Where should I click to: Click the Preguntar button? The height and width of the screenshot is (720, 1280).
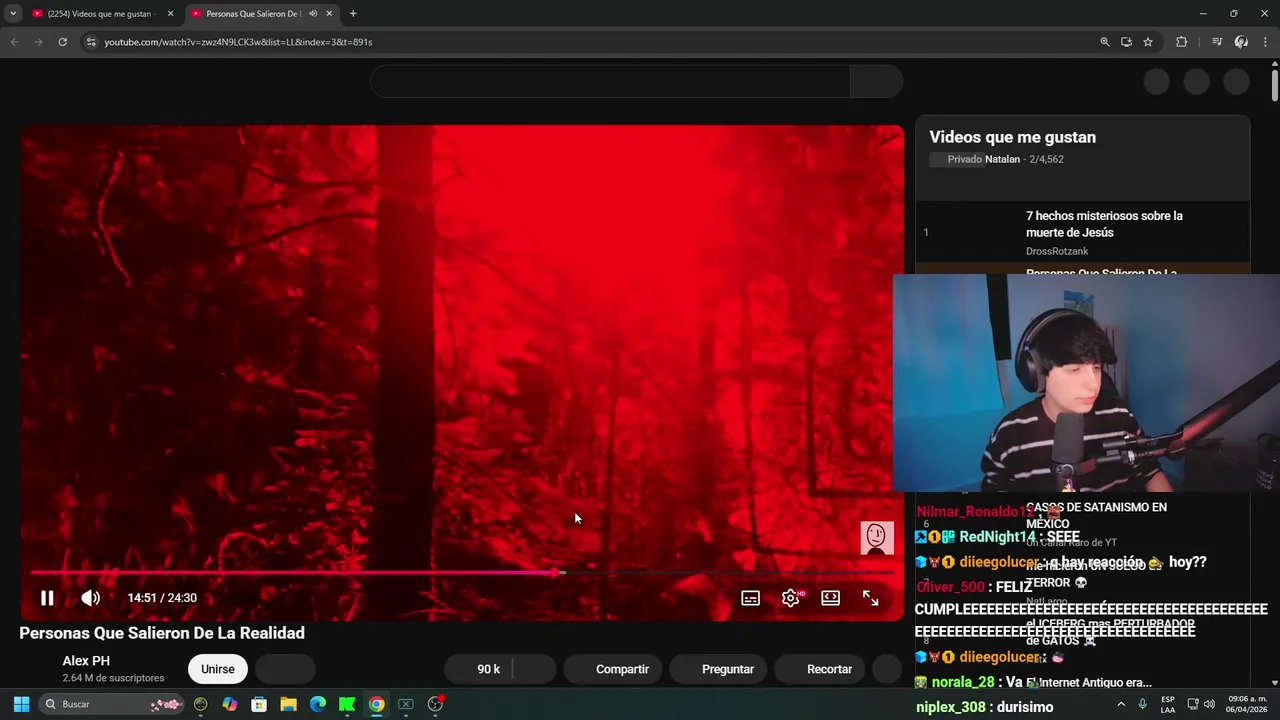pyautogui.click(x=716, y=669)
